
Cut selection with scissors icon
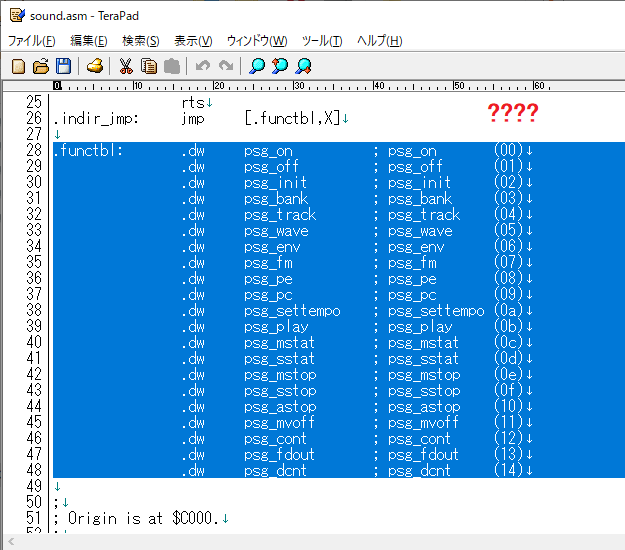(x=126, y=66)
